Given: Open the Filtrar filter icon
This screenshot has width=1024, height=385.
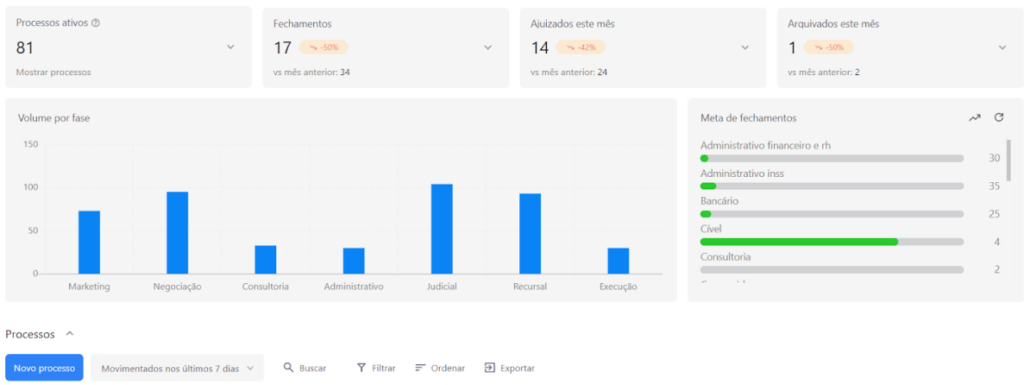Looking at the screenshot, I should click(361, 368).
